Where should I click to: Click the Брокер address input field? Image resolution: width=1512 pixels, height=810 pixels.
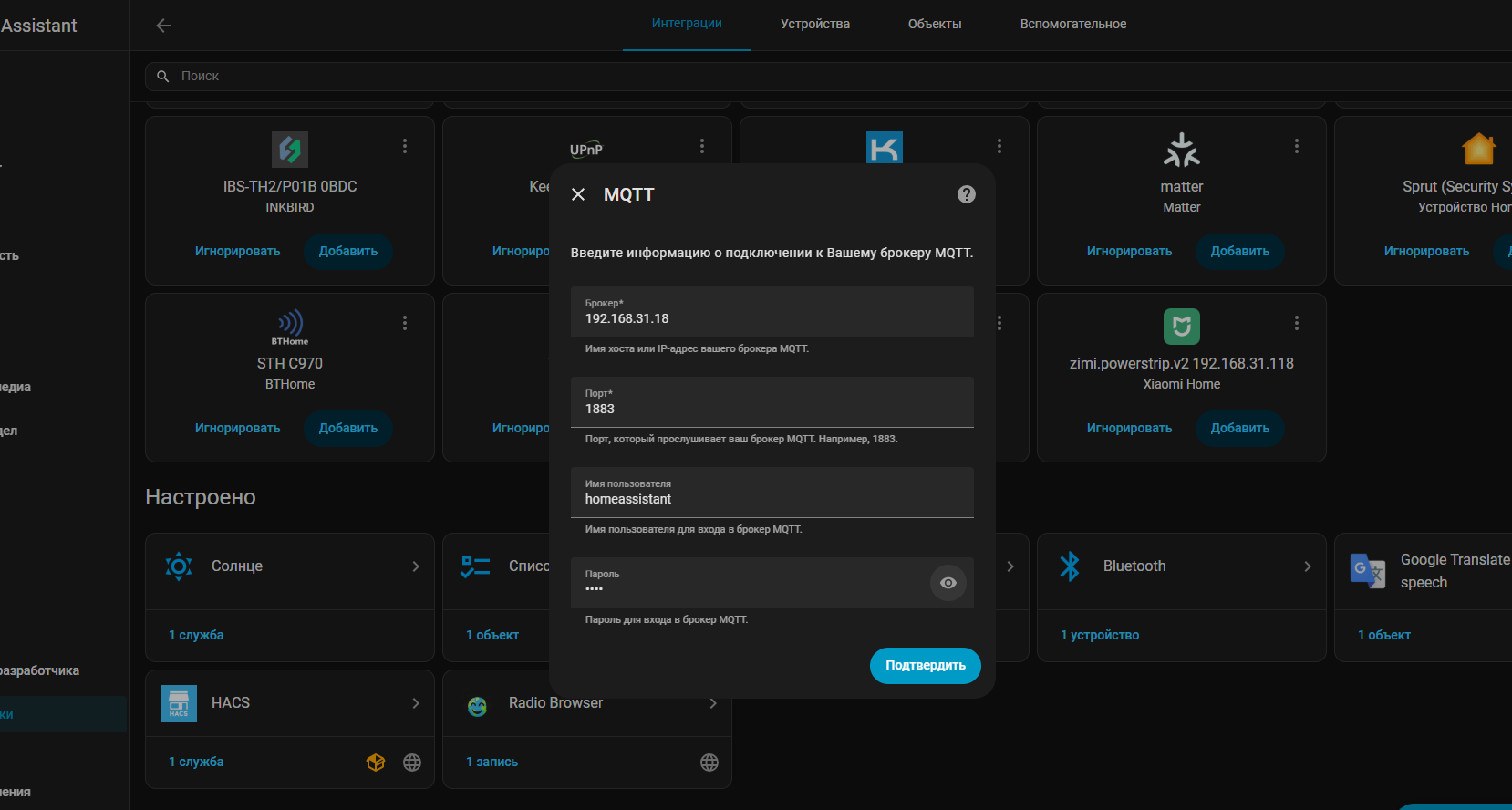coord(772,318)
